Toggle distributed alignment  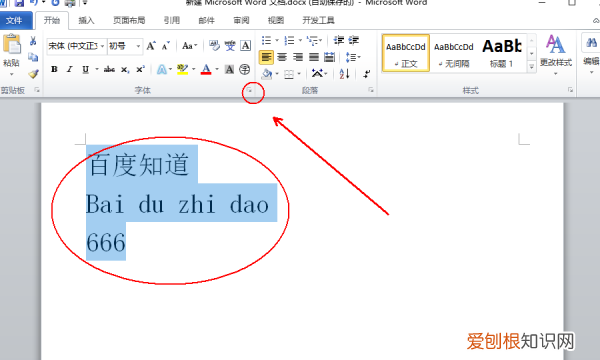point(329,57)
